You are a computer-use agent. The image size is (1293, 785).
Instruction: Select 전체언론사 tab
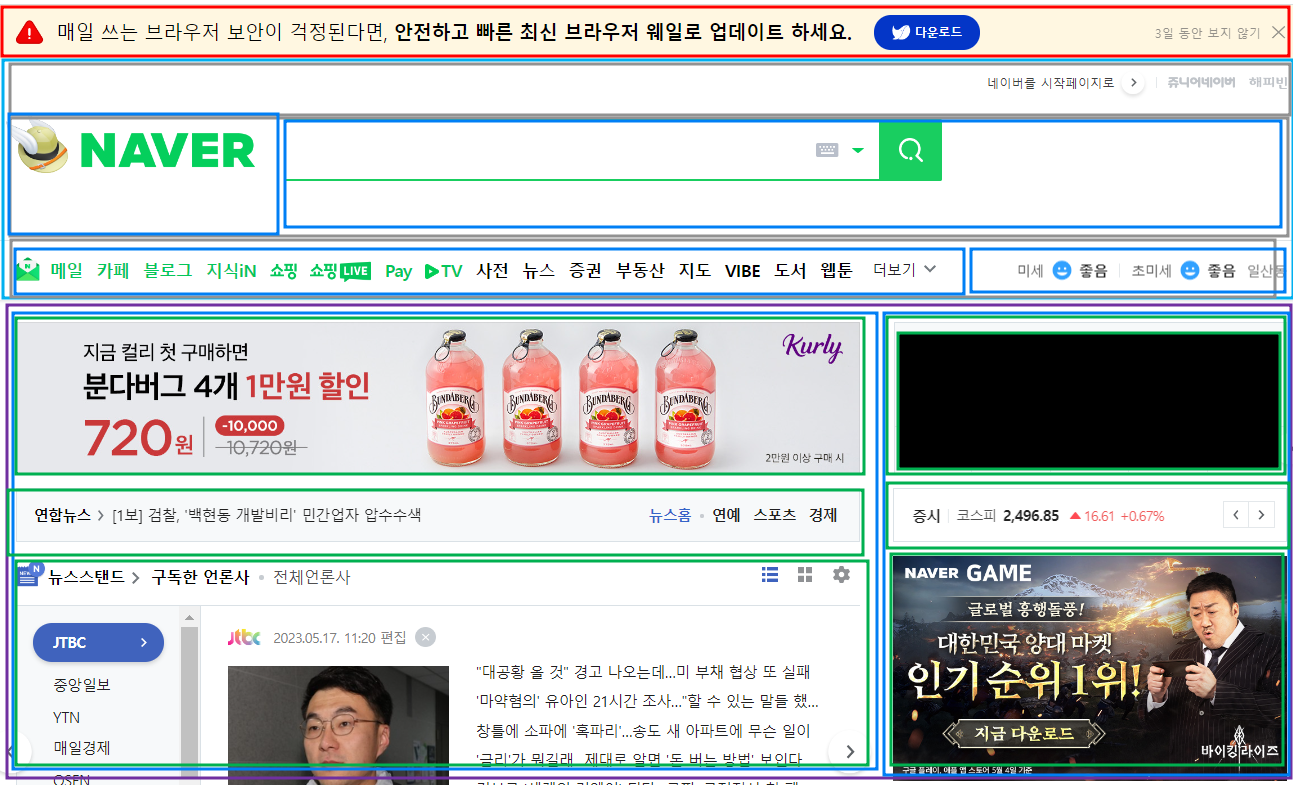tap(312, 577)
